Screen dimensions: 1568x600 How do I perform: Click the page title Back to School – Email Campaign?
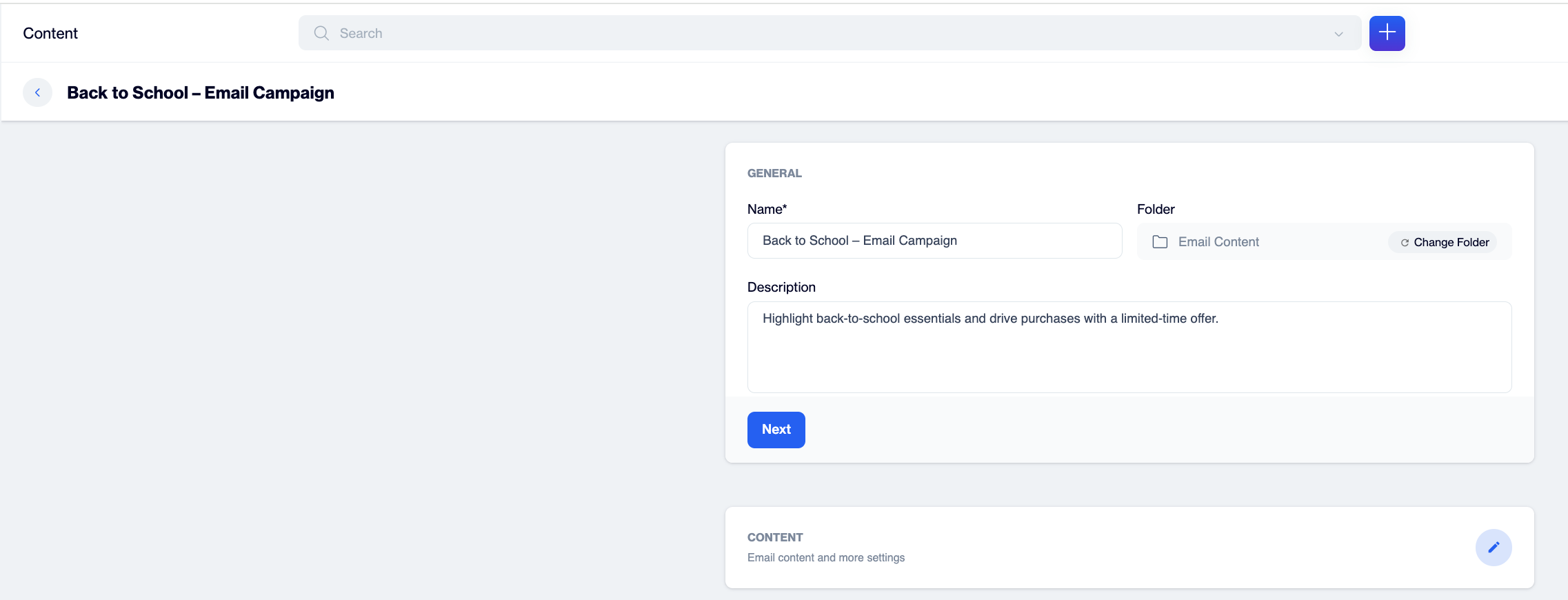(x=201, y=92)
